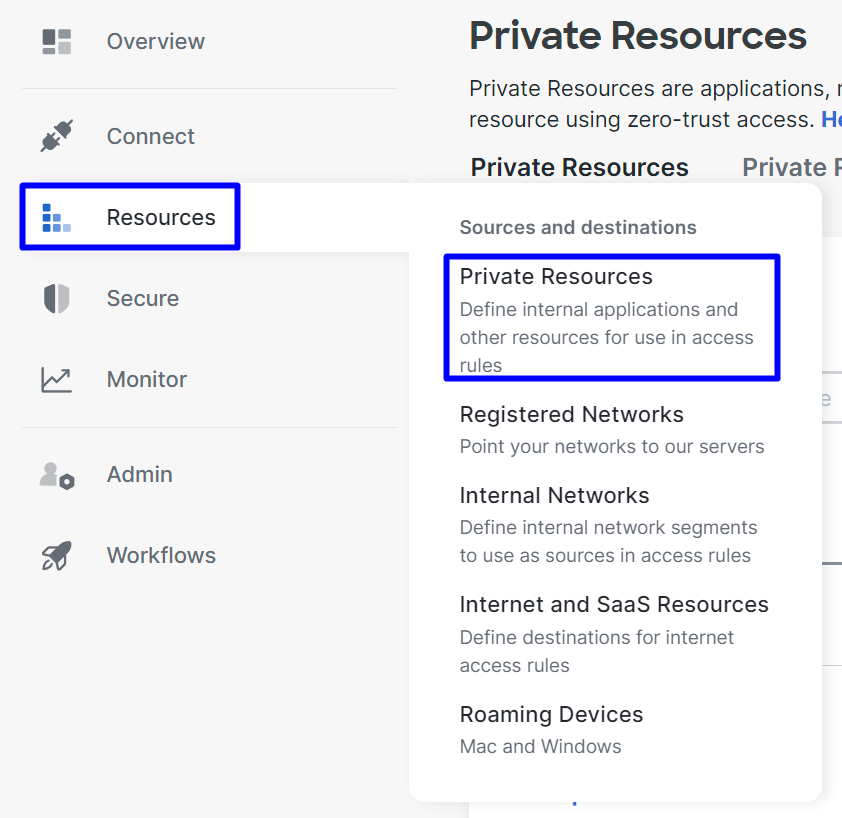Select Private Resources in flyout menu
This screenshot has height=818, width=842.
coord(612,318)
